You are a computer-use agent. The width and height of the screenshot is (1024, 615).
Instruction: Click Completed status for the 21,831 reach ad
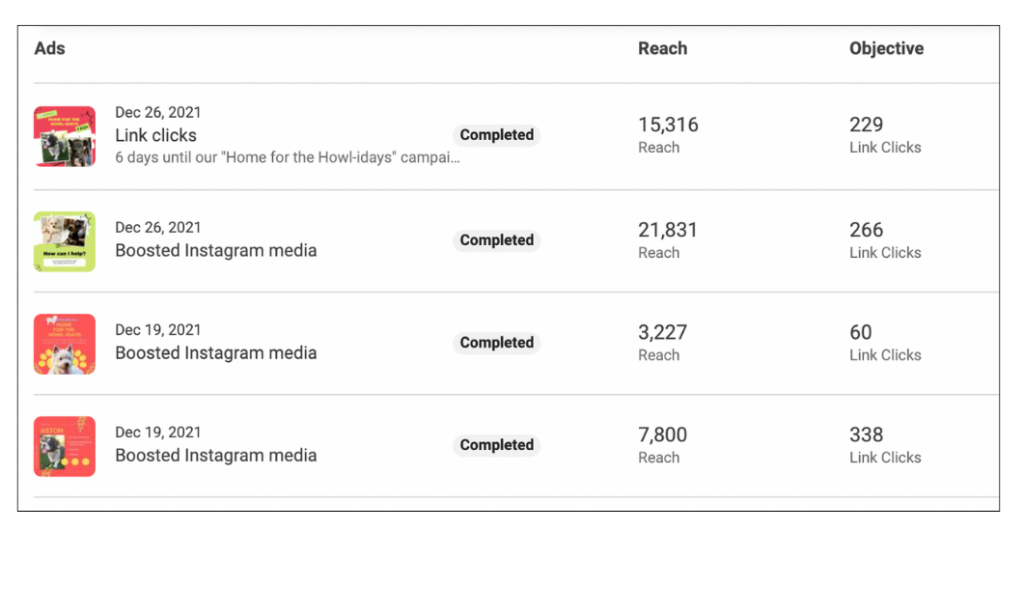(496, 240)
